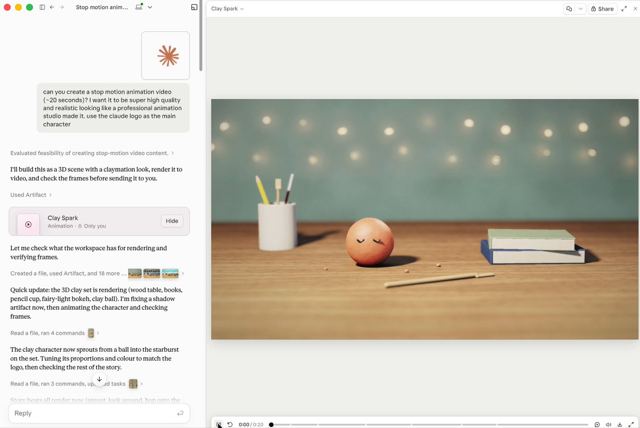Go back with the left arrow
640x428 pixels.
pyautogui.click(x=52, y=7)
